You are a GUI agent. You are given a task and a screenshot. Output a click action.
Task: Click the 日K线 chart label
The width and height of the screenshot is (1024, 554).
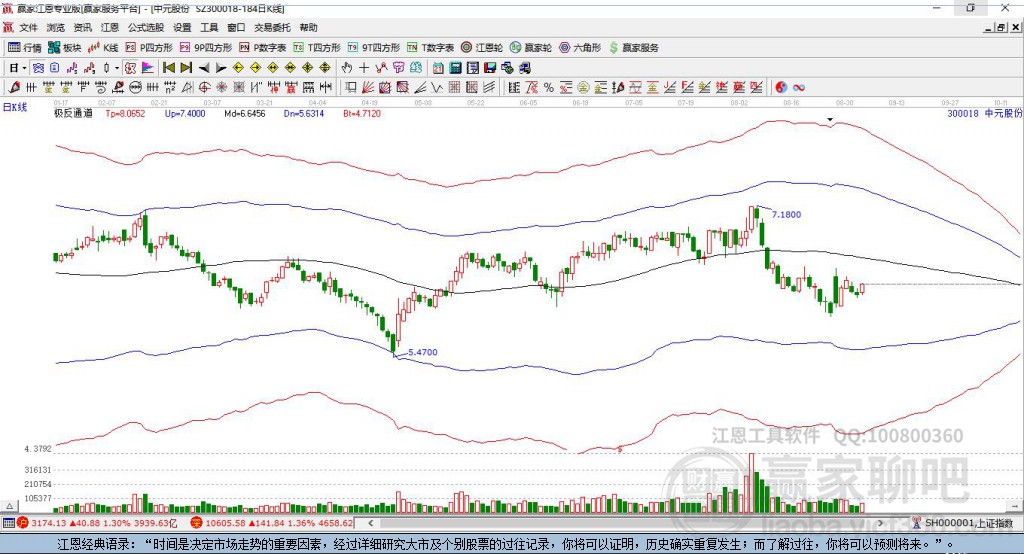(x=15, y=107)
